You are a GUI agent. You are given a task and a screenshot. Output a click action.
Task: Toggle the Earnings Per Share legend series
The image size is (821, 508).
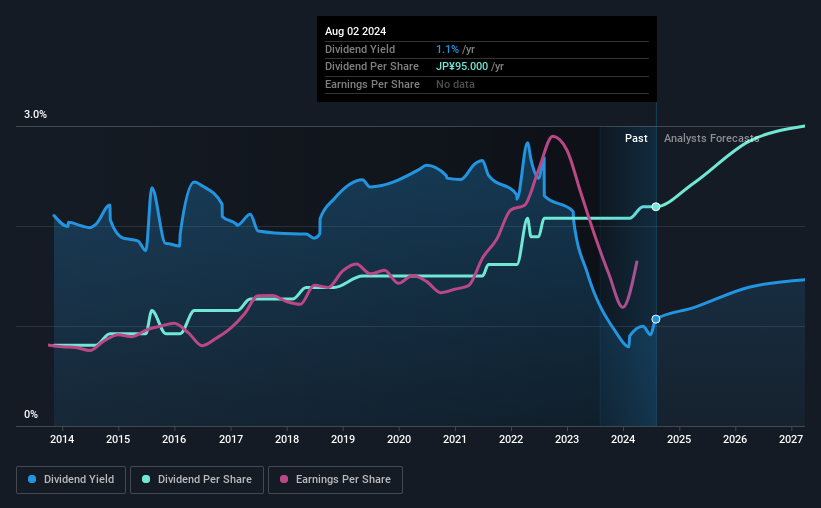(338, 480)
